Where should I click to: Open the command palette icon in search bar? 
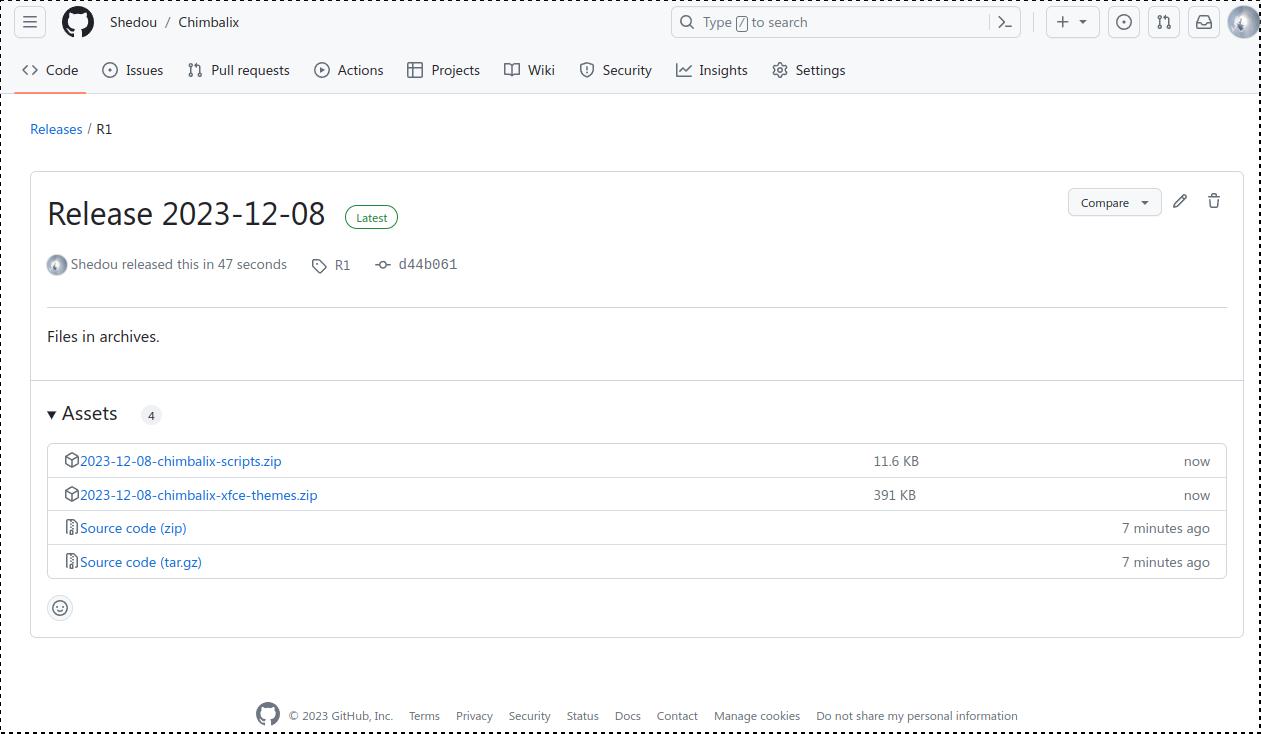coord(1005,22)
